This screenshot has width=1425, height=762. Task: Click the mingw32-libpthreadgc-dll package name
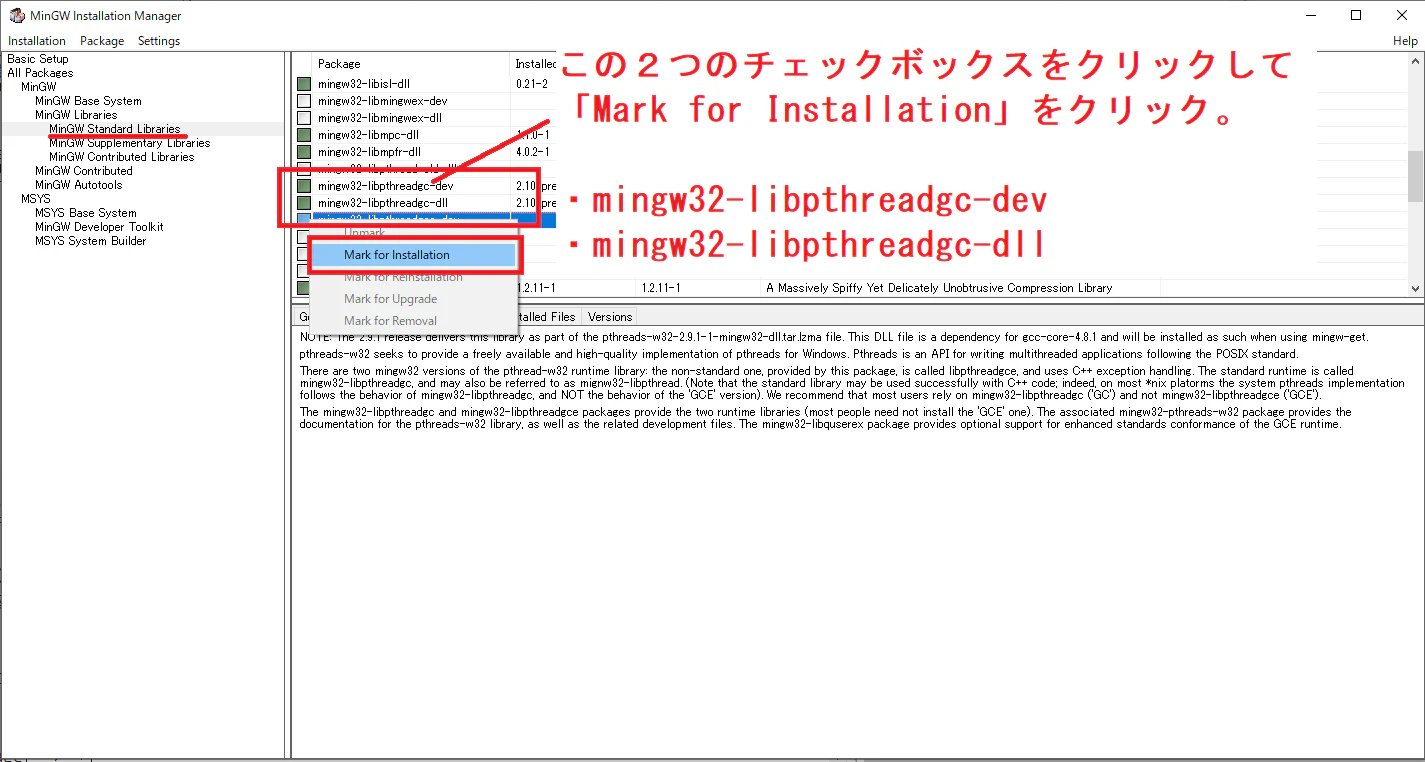coord(383,203)
